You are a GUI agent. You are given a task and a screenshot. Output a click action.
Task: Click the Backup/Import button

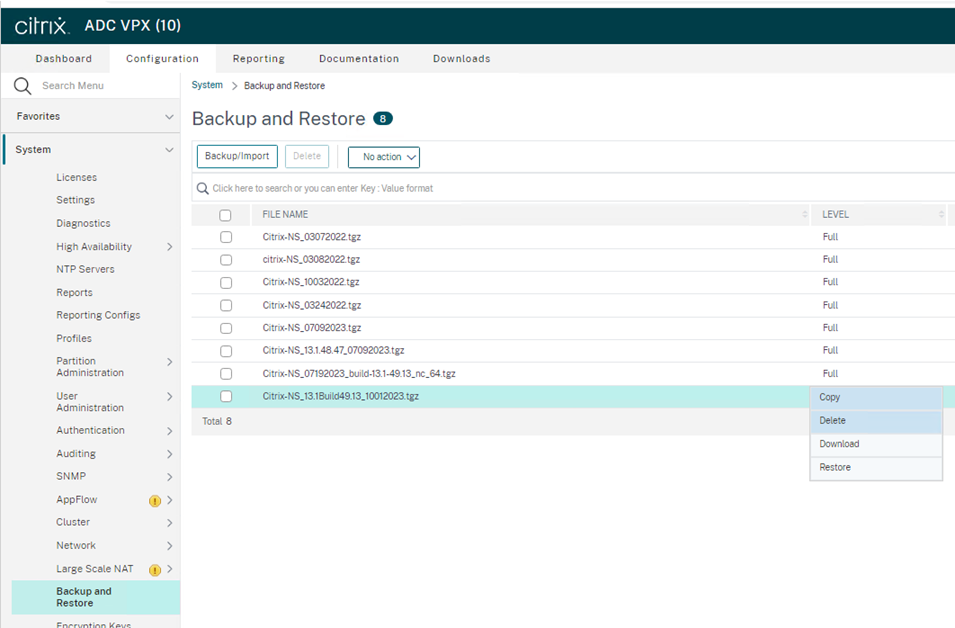(x=237, y=157)
